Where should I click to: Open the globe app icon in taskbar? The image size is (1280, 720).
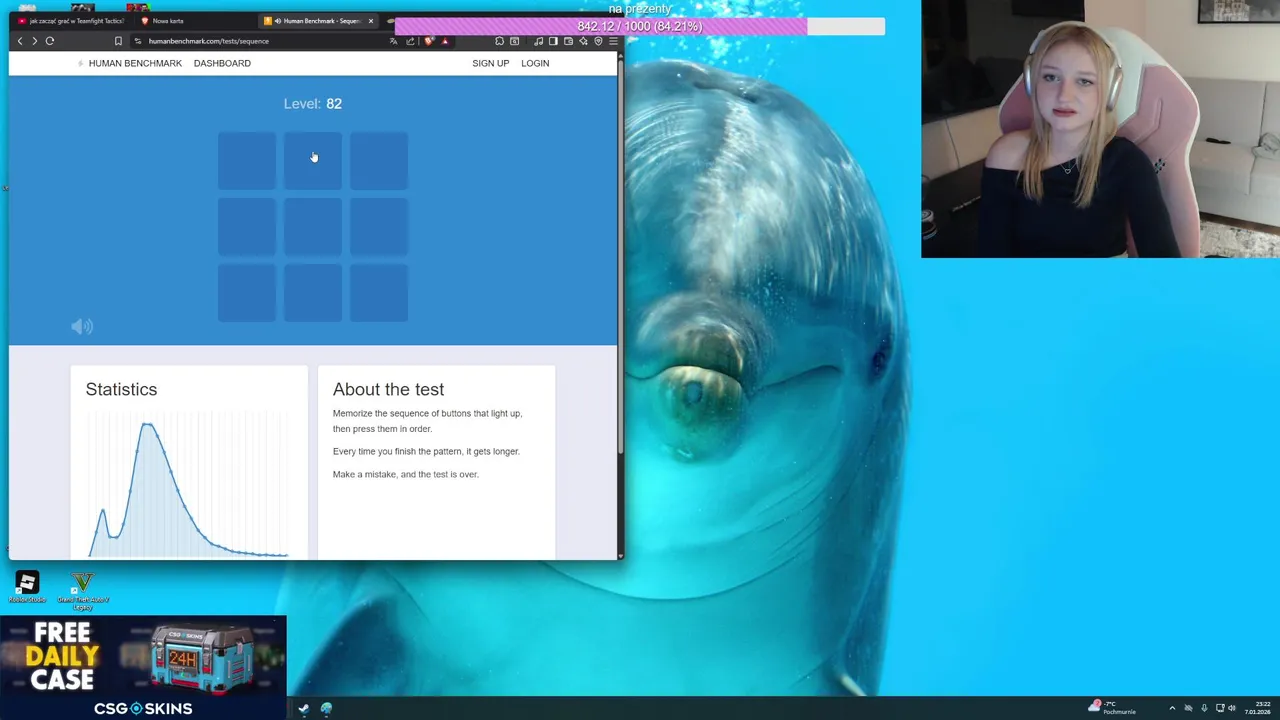click(x=326, y=708)
